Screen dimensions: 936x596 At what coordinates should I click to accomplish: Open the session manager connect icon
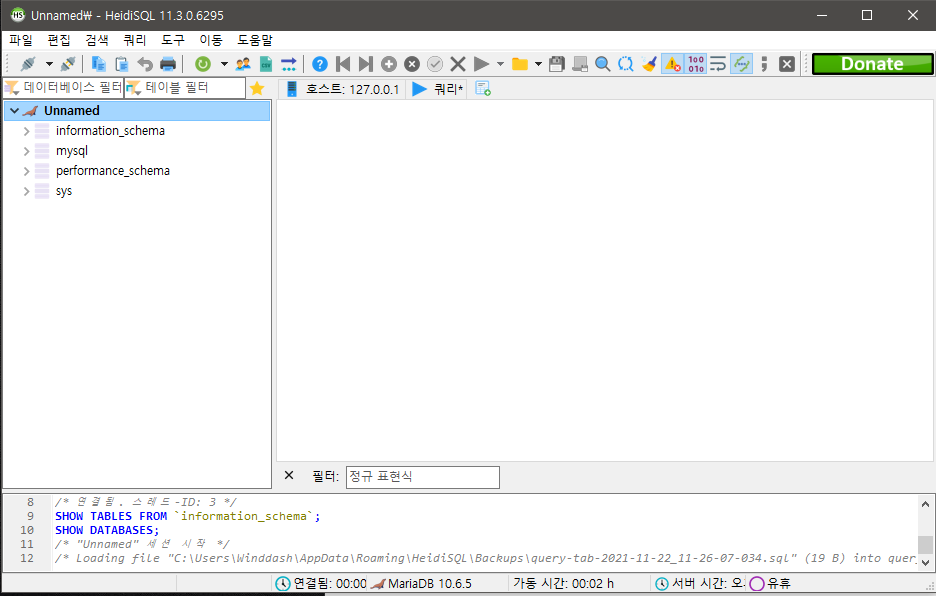coord(28,64)
